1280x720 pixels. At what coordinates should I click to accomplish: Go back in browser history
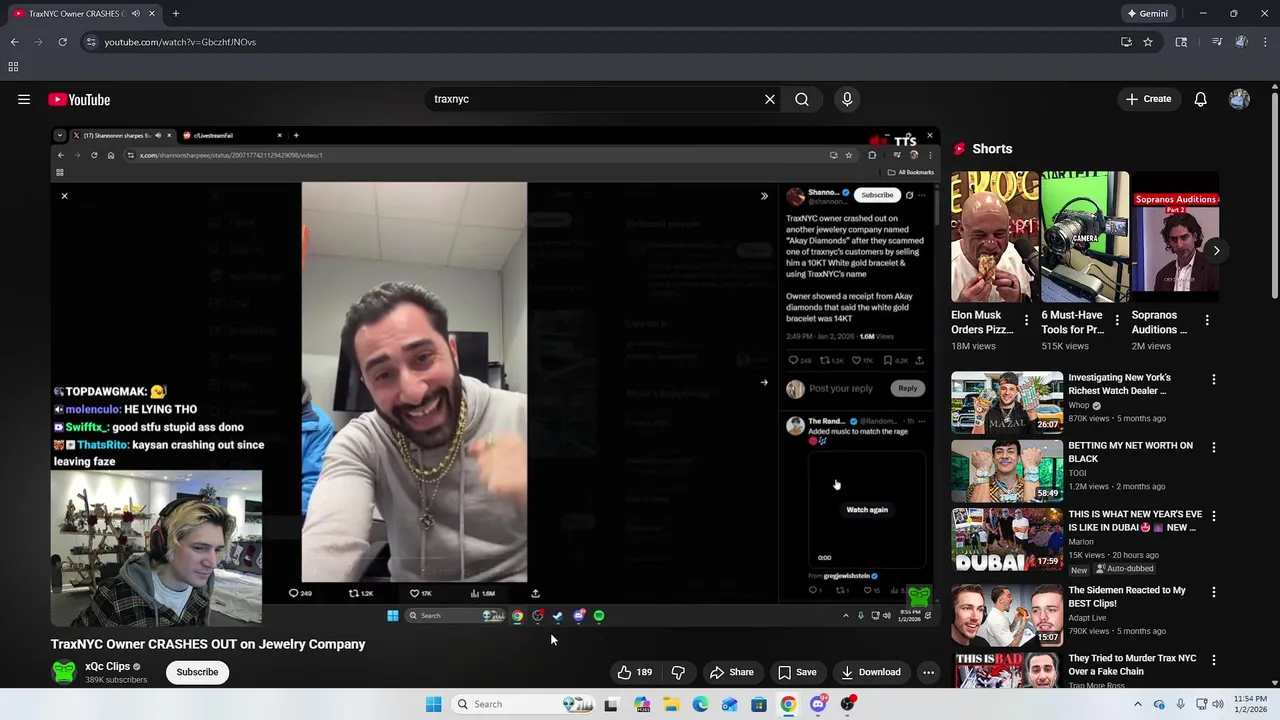click(x=14, y=42)
